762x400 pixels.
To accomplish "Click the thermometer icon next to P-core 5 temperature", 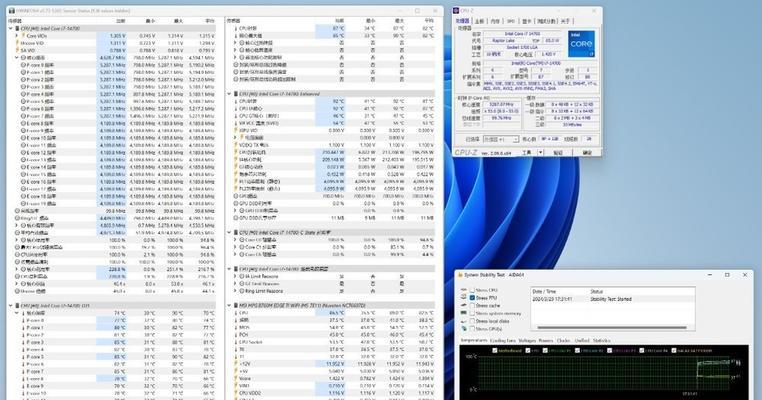I will coord(23,357).
